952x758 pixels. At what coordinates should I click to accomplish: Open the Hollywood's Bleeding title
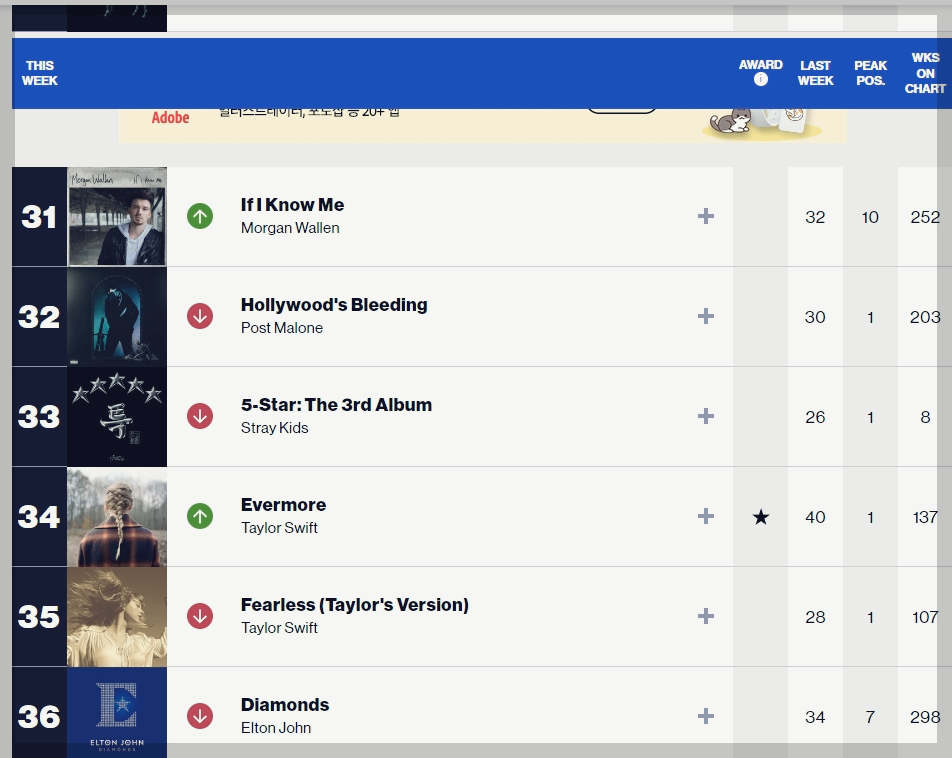[x=334, y=304]
